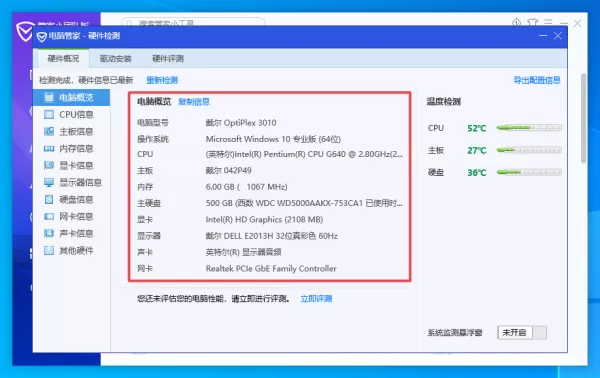Open the 网卡信息 network card entry

[x=72, y=217]
